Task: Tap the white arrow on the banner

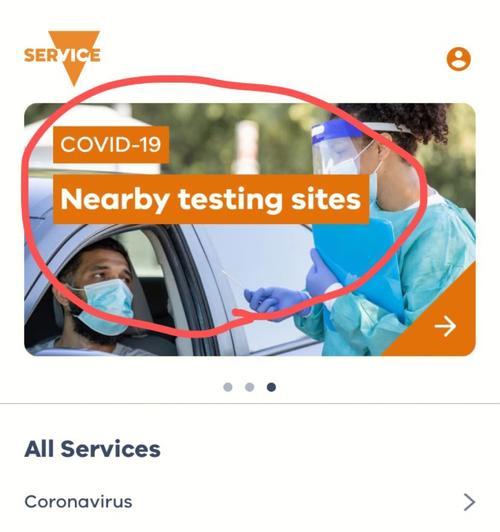Action: [445, 326]
